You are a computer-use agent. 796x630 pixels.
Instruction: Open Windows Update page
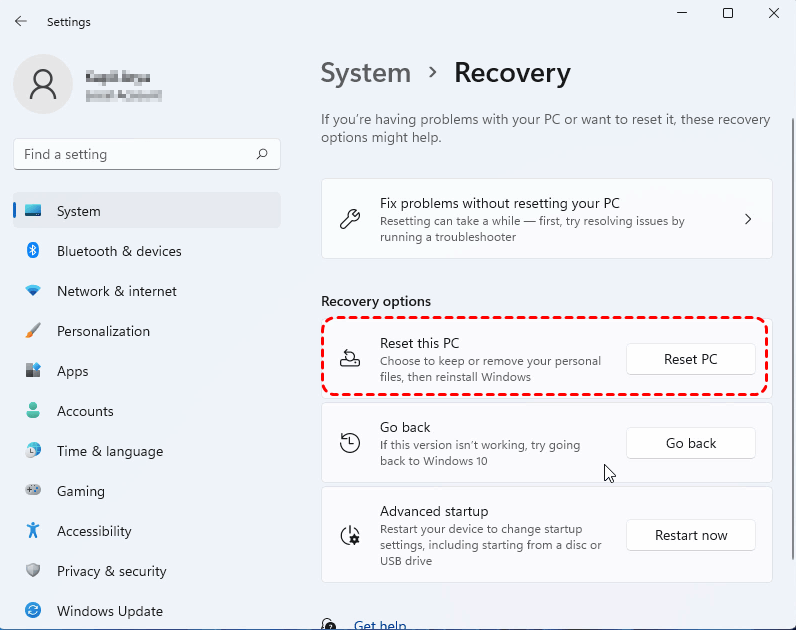(x=147, y=611)
